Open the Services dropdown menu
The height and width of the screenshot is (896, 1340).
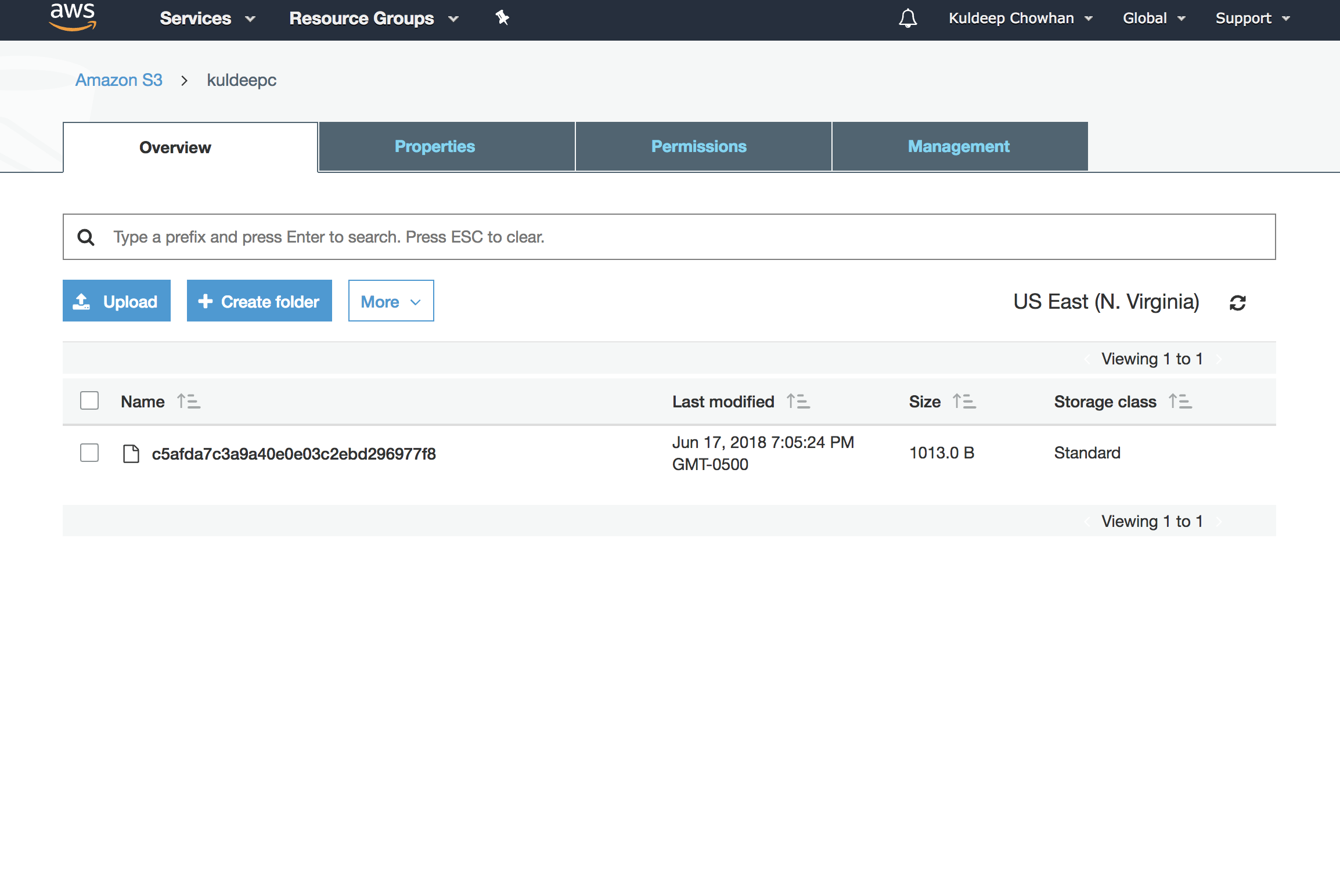[x=207, y=19]
